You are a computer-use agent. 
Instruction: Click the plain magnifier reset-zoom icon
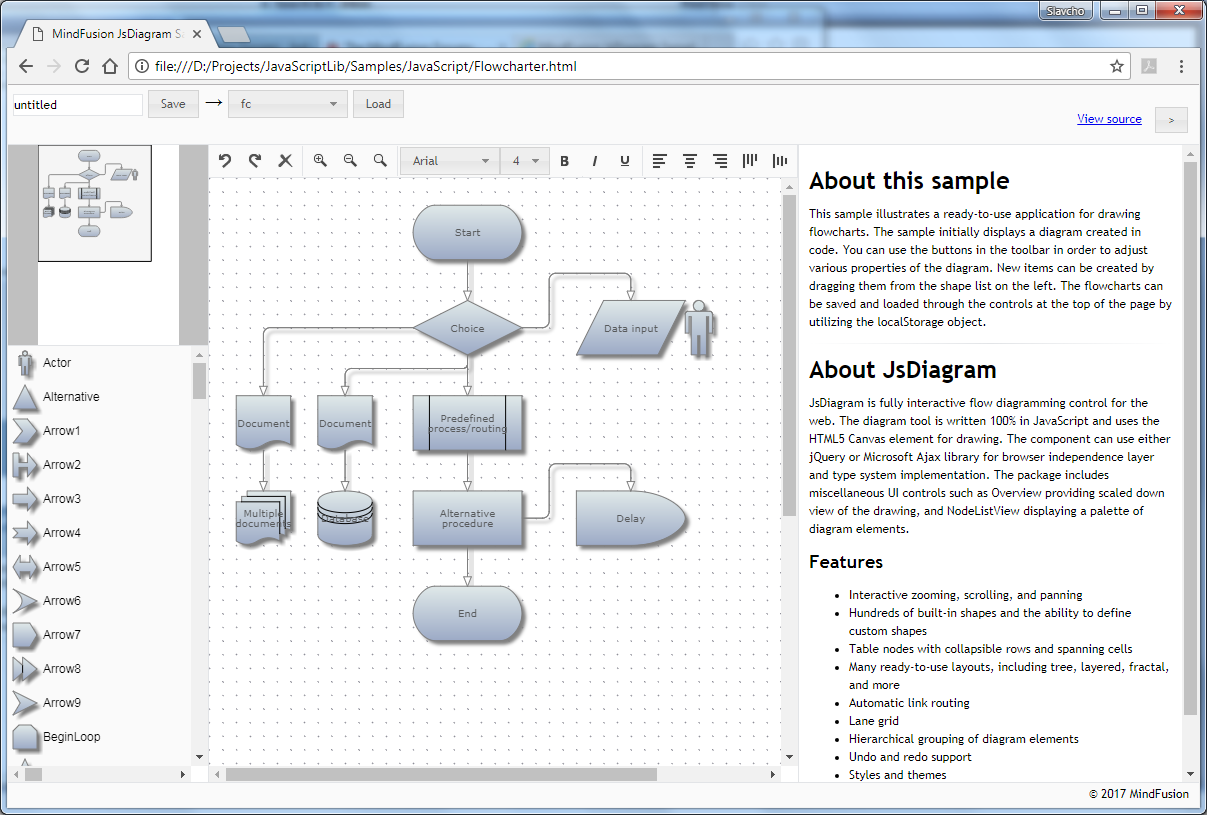[380, 160]
